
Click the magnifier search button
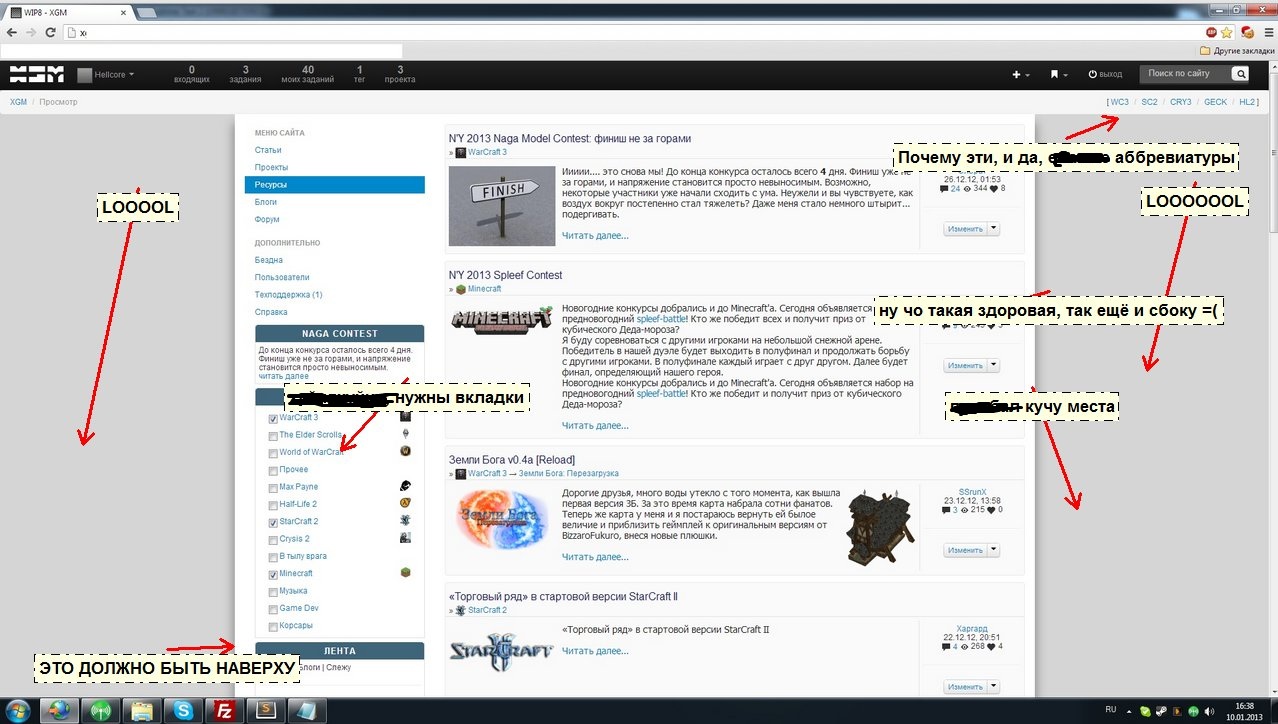(1240, 74)
